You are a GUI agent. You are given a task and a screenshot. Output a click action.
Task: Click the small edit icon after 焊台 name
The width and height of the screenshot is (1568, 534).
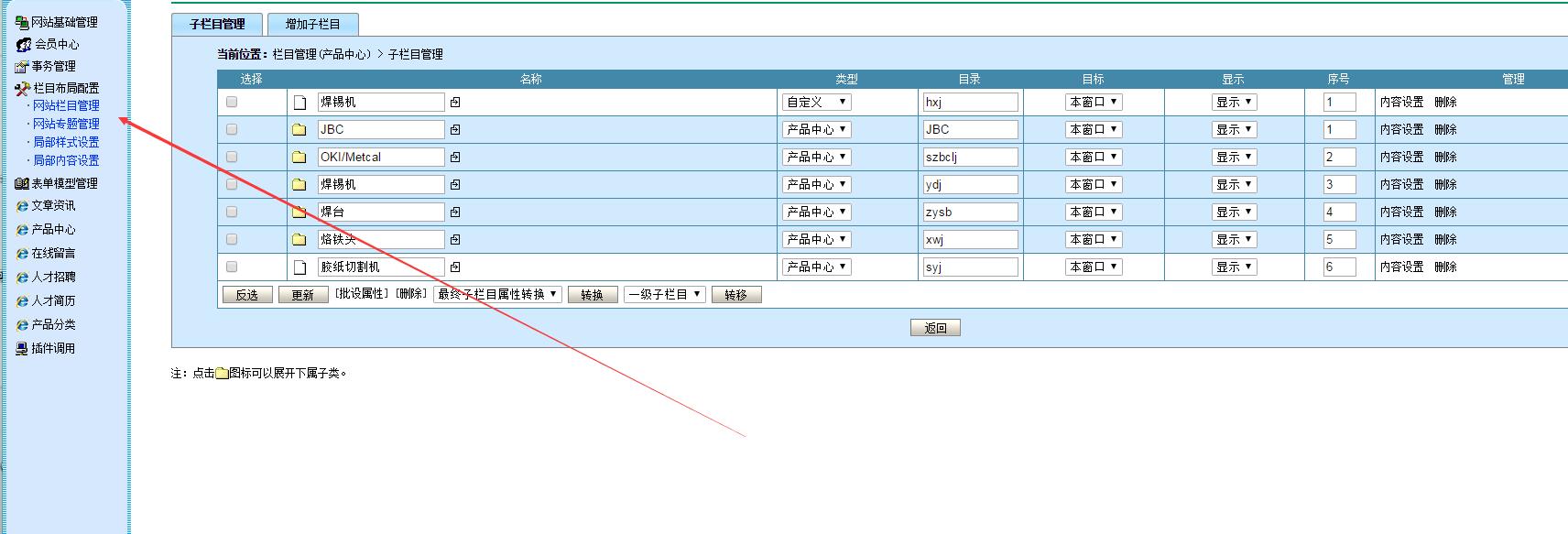pyautogui.click(x=455, y=213)
